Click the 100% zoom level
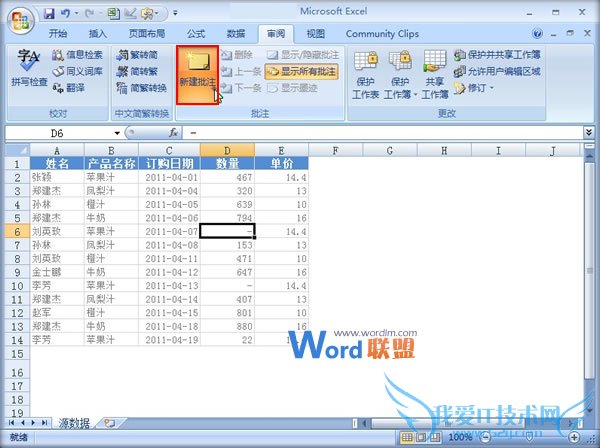The width and height of the screenshot is (600, 448). tap(460, 437)
